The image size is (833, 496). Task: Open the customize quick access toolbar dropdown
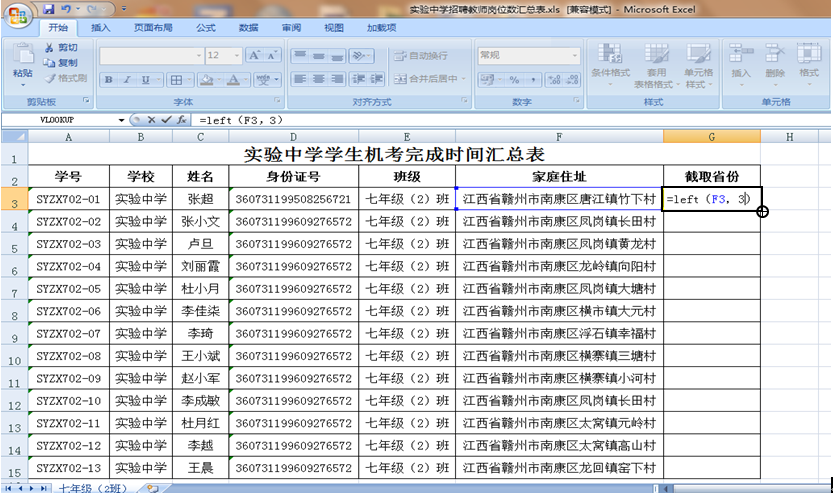click(x=124, y=9)
